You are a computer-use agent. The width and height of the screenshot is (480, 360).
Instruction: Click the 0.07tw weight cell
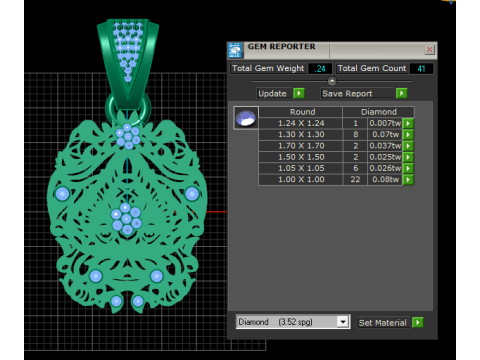pyautogui.click(x=385, y=135)
